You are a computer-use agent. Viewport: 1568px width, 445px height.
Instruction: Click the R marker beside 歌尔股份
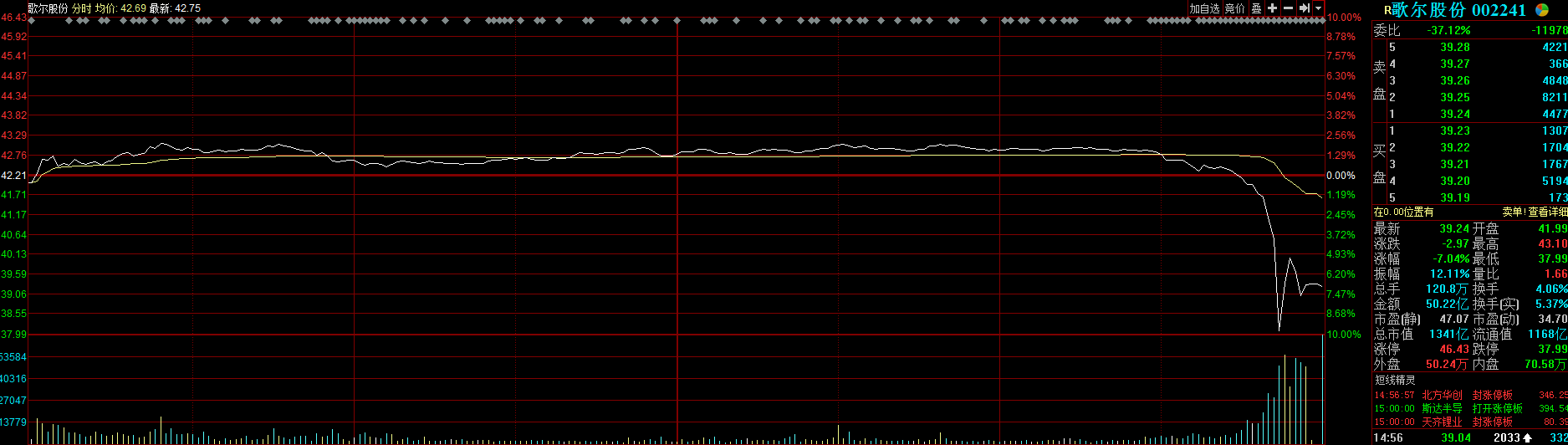(1387, 11)
